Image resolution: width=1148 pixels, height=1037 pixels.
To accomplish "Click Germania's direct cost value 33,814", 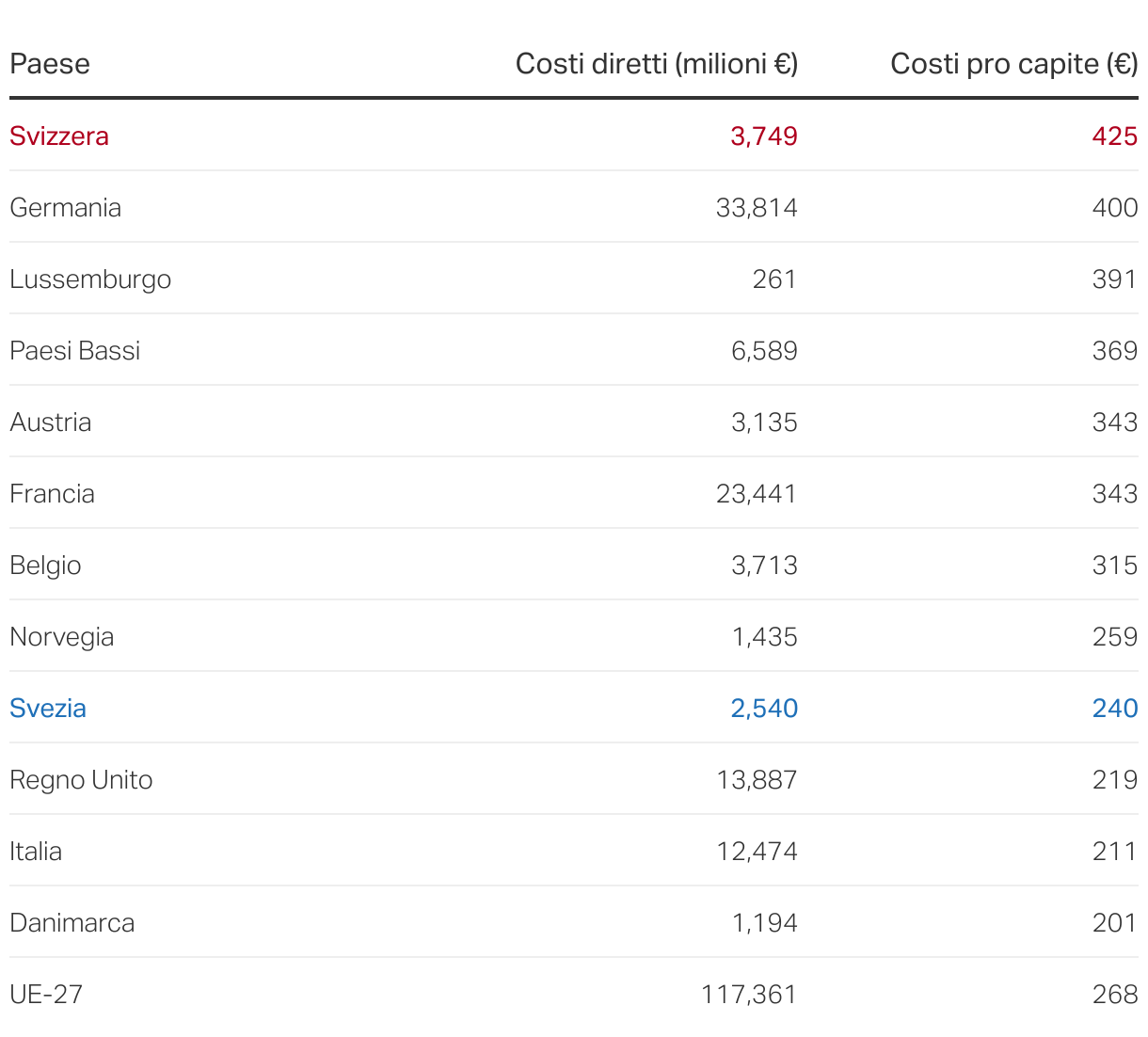I will point(757,208).
